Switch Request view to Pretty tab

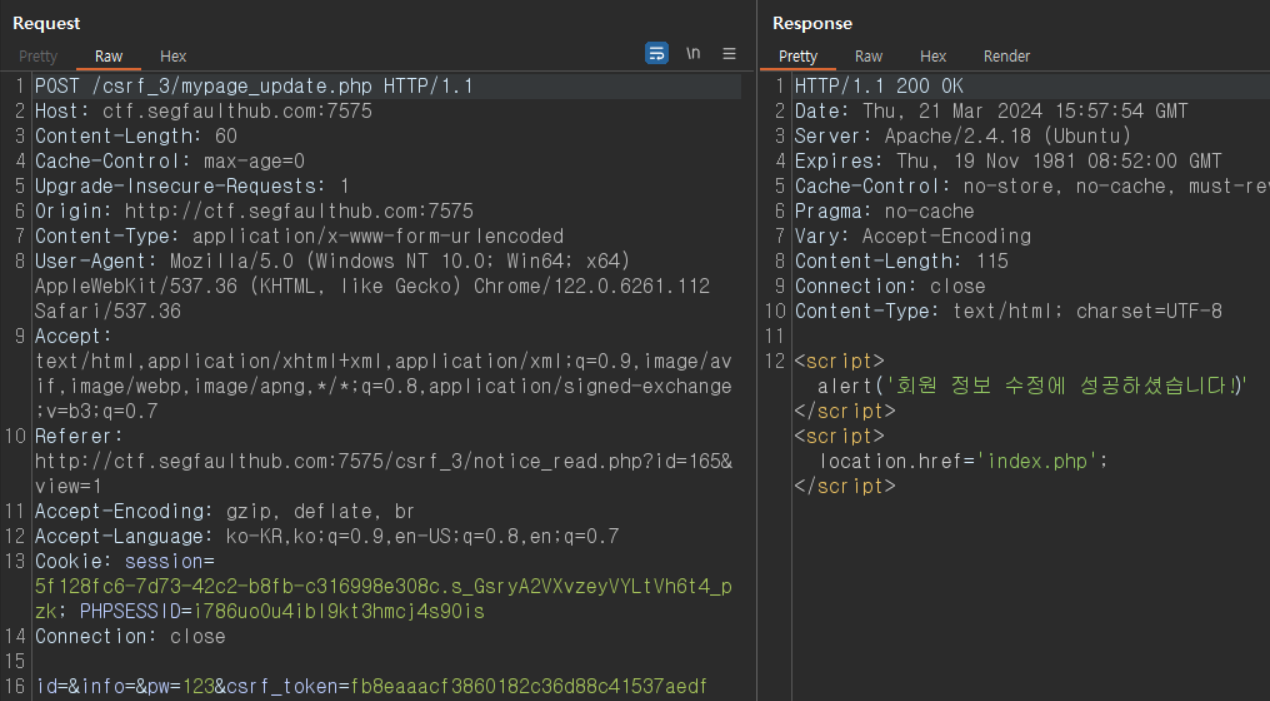coord(38,56)
